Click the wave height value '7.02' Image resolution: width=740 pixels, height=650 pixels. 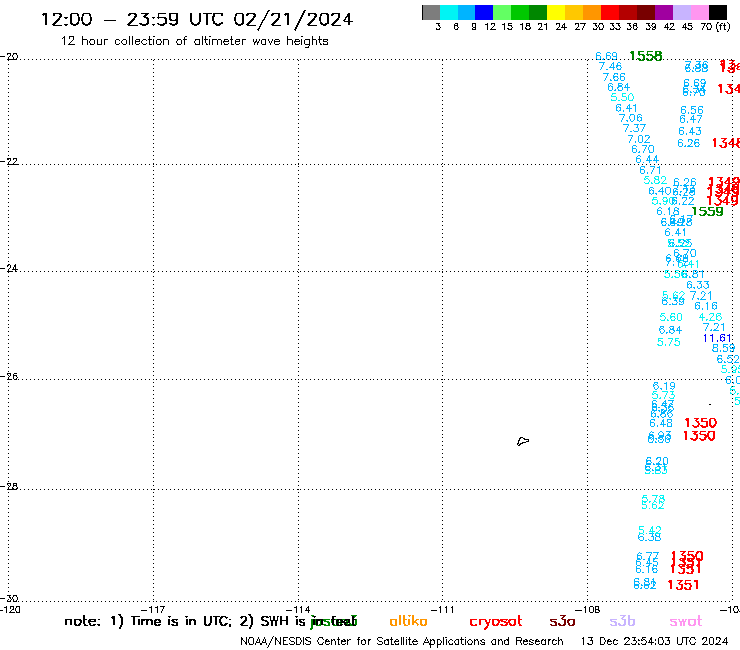point(639,139)
